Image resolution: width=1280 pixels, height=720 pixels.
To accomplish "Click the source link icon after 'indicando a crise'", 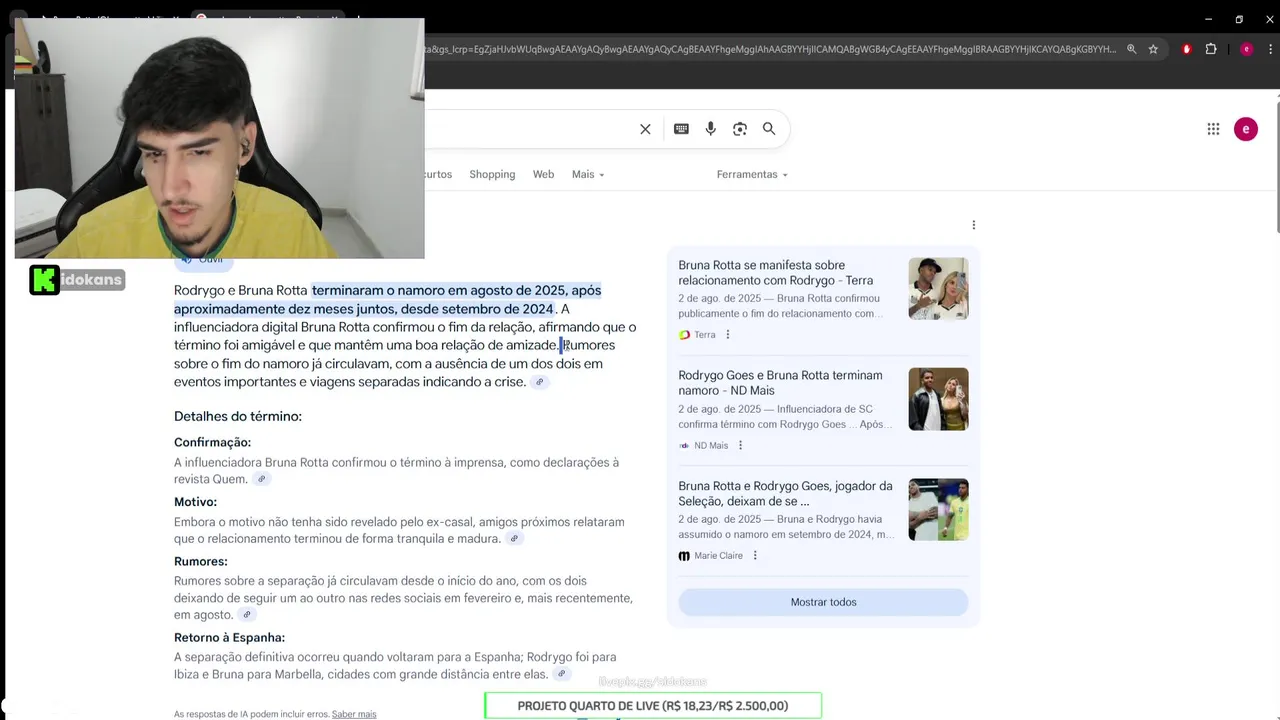I will coord(540,382).
